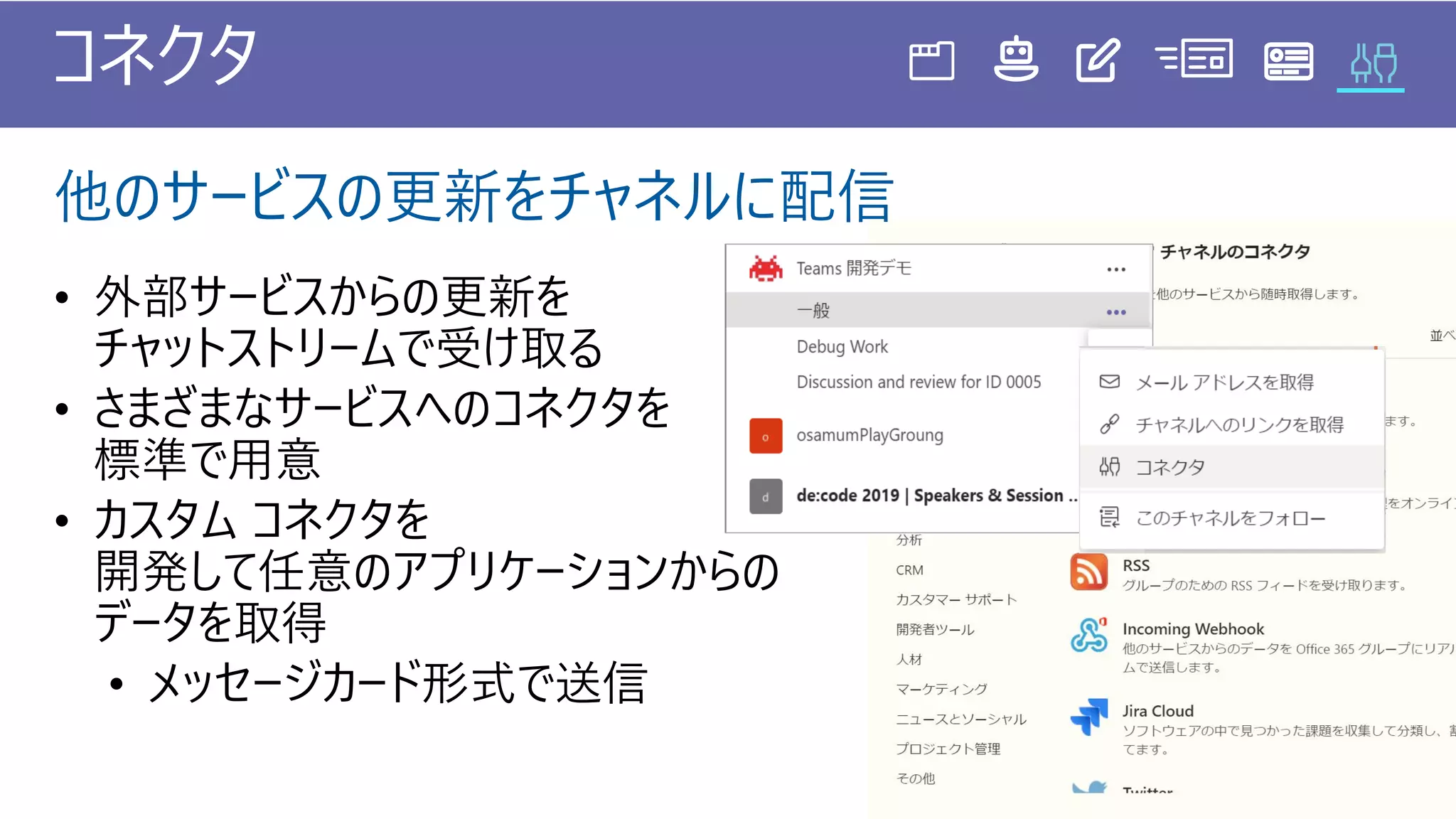Click the de:code 2019 gray avatar icon
The image size is (1456, 819).
(766, 496)
